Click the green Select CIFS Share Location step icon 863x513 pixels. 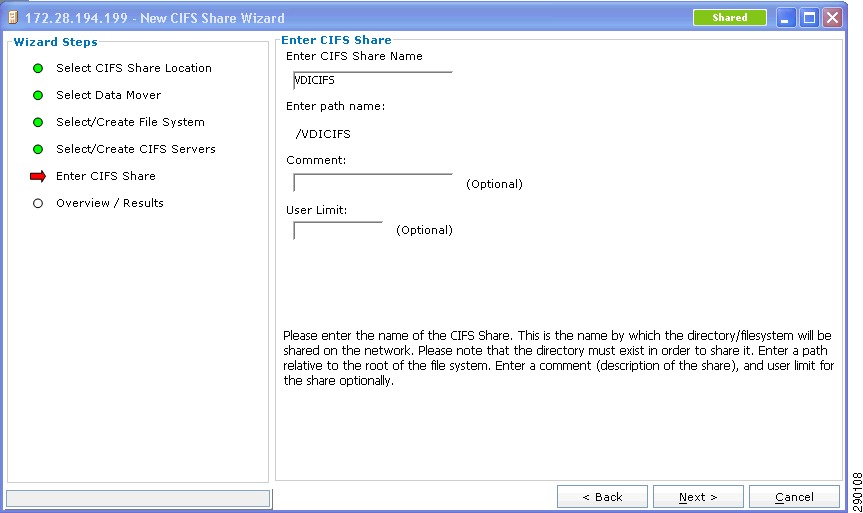point(38,68)
